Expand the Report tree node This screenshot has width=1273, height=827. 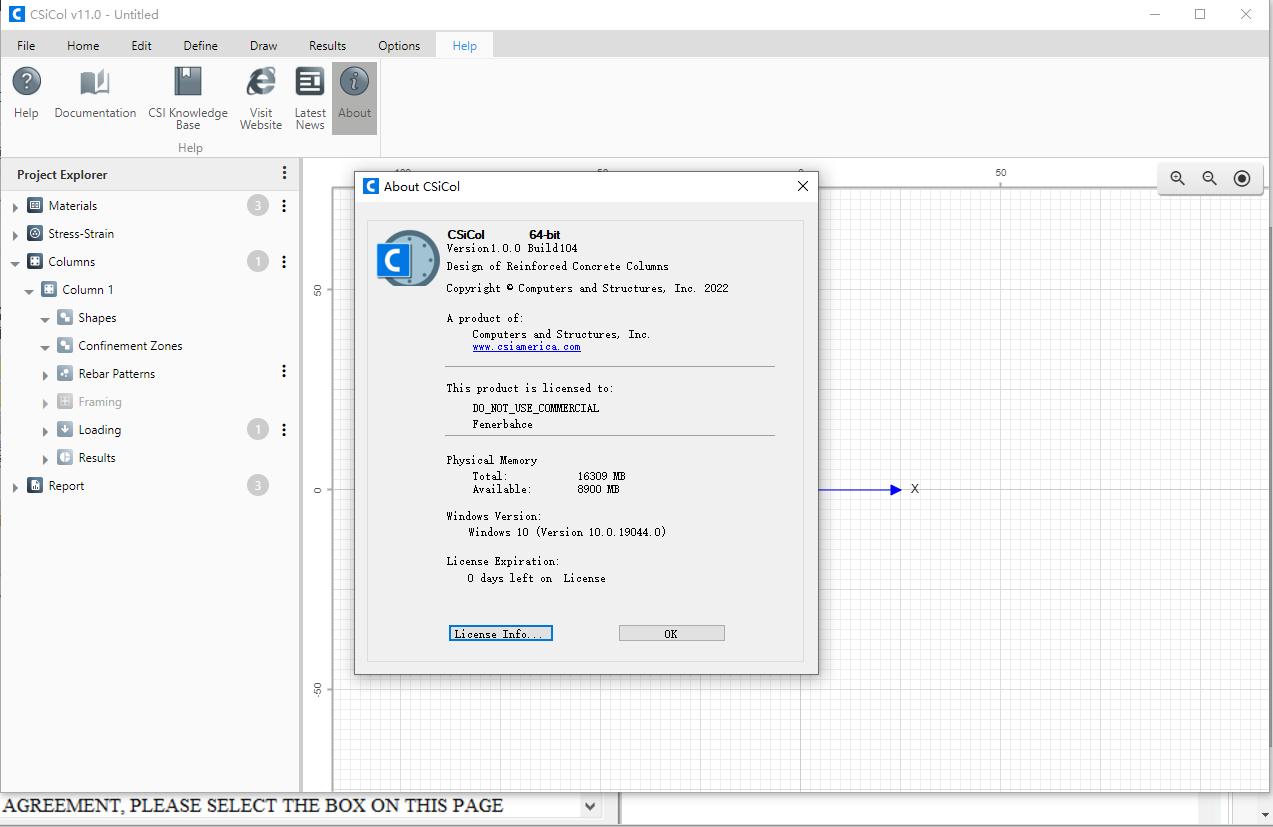[15, 487]
